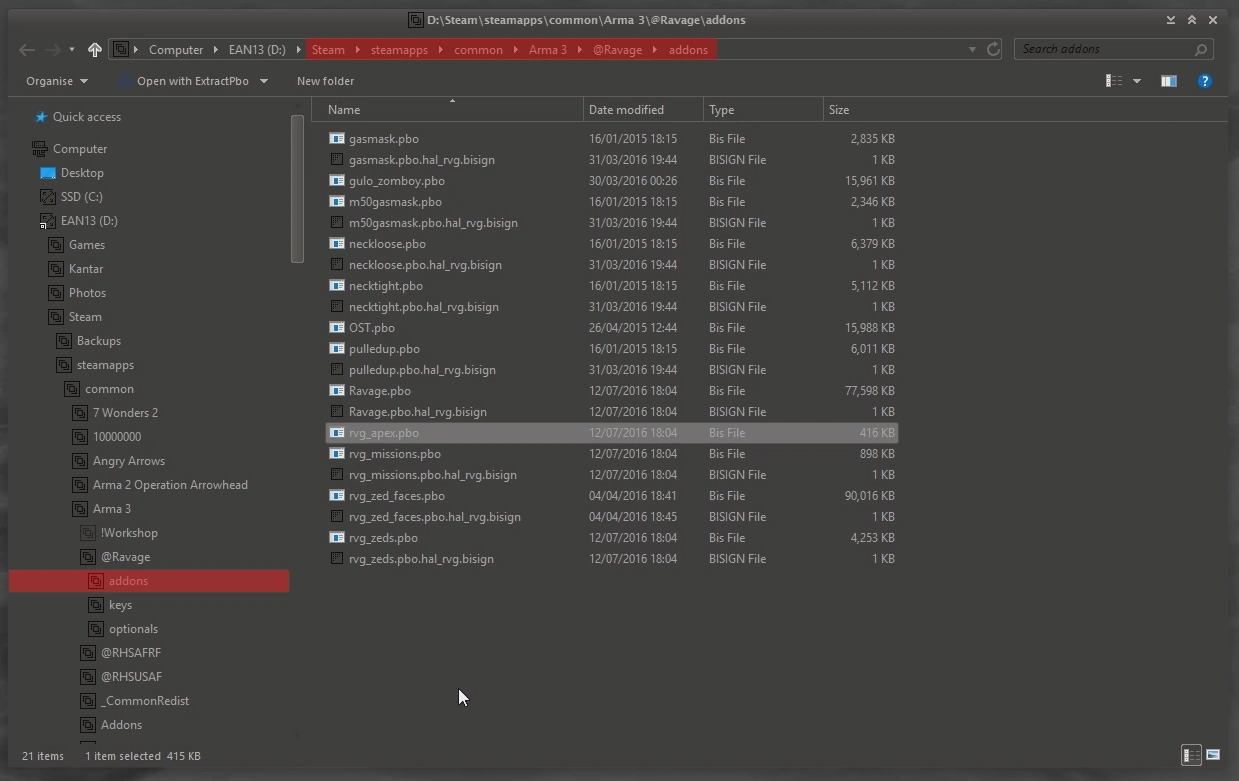The image size is (1239, 781).
Task: Select file named rvg_missions.pbo
Action: [395, 454]
